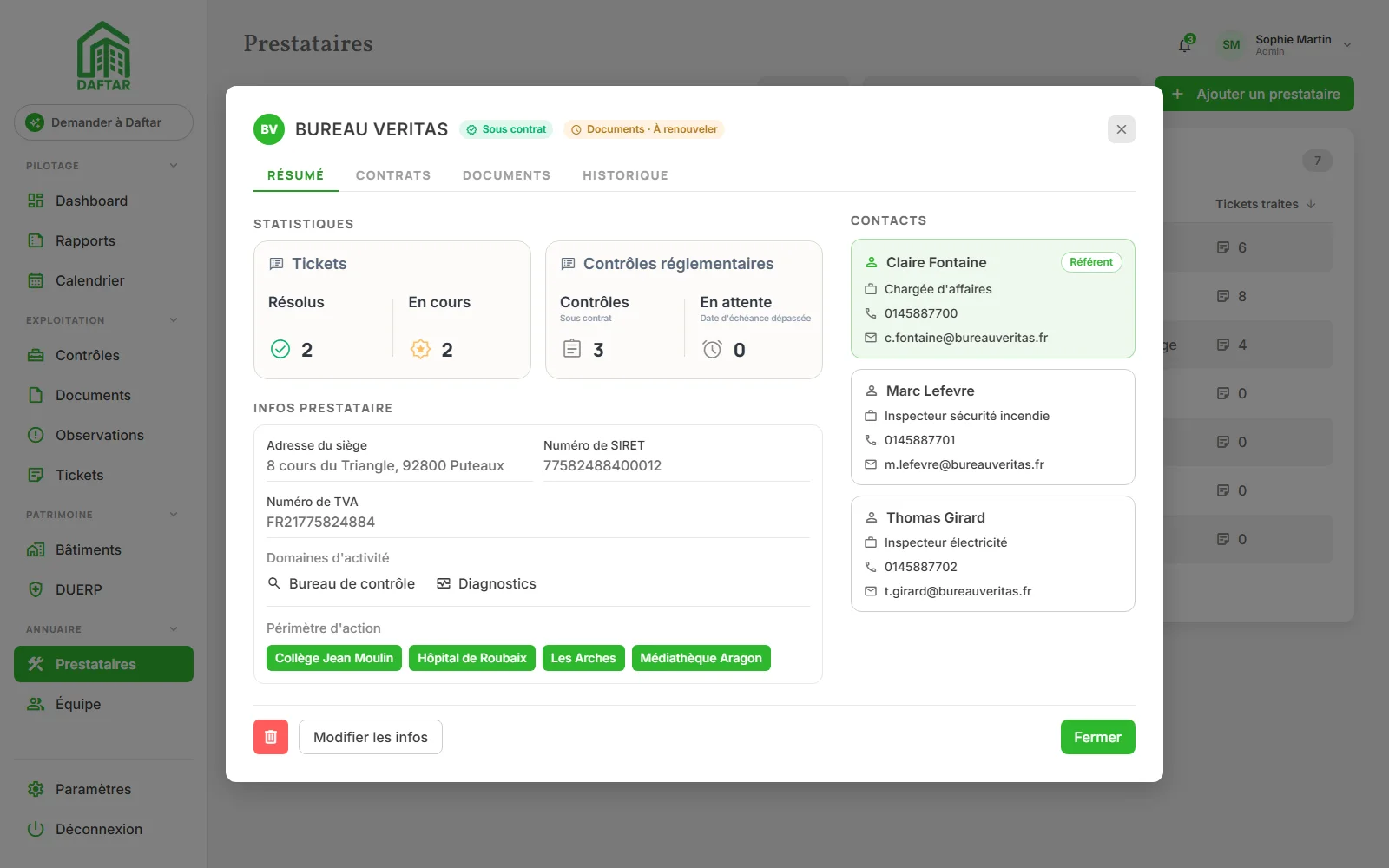Screen dimensions: 1389x868
Task: Click the Les Arches tag
Action: (x=583, y=658)
